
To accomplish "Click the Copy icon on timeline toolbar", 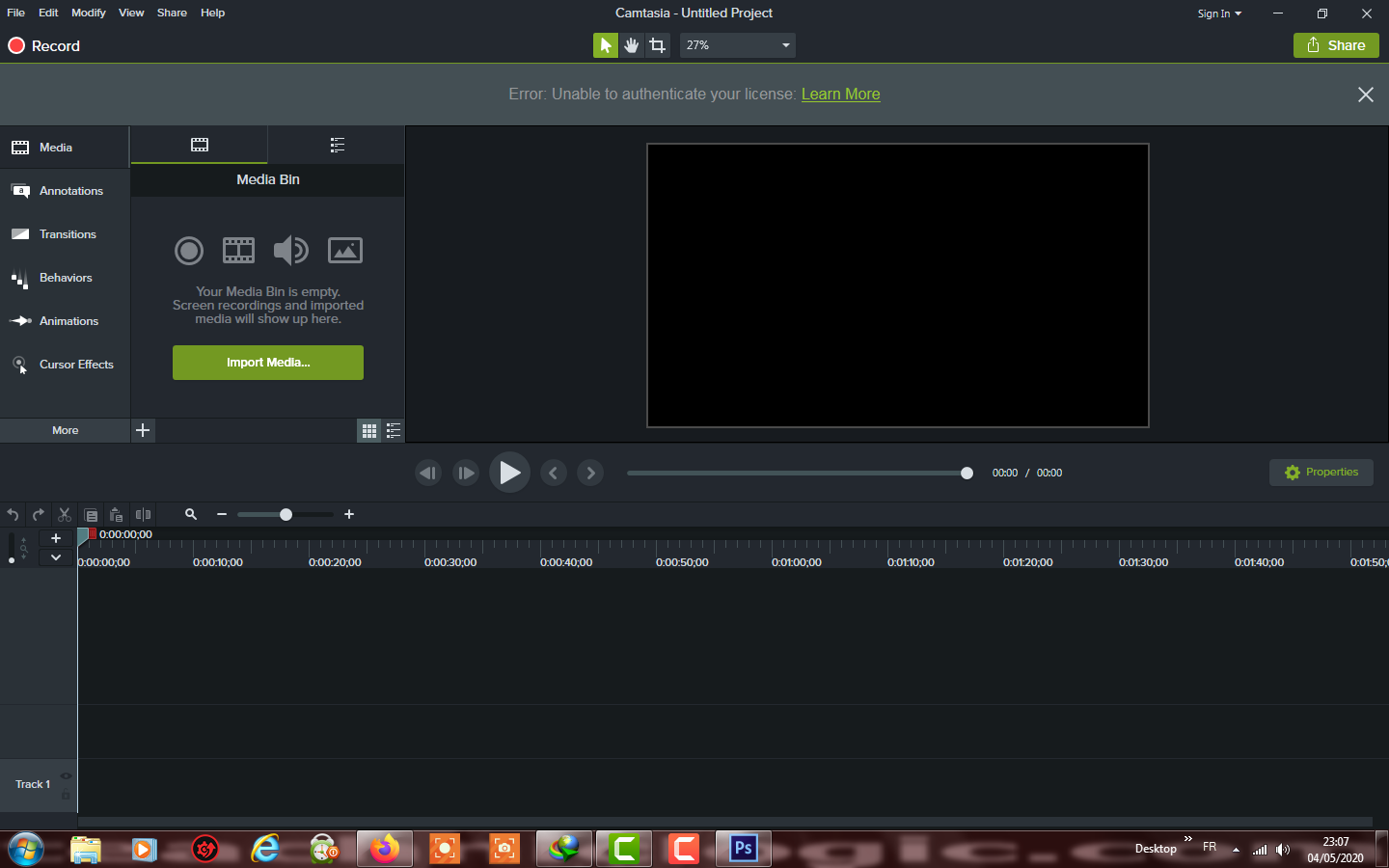I will [x=91, y=515].
